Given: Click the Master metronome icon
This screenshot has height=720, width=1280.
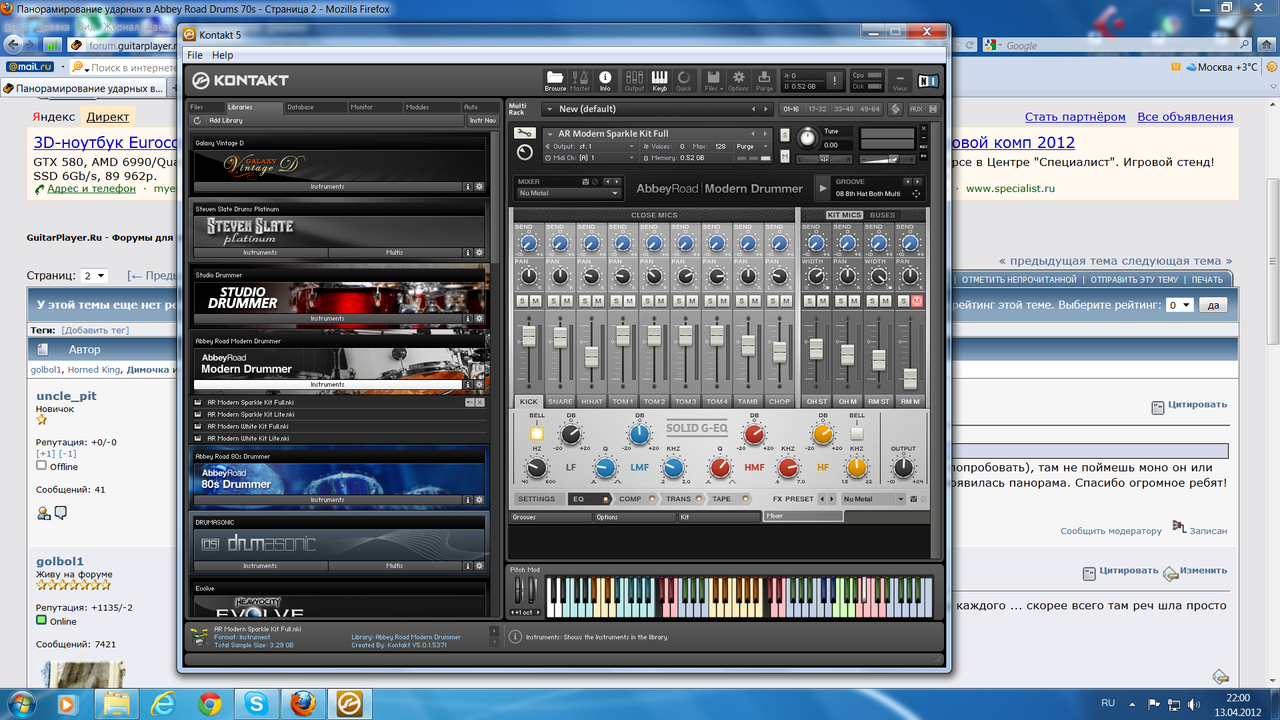Looking at the screenshot, I should (580, 80).
